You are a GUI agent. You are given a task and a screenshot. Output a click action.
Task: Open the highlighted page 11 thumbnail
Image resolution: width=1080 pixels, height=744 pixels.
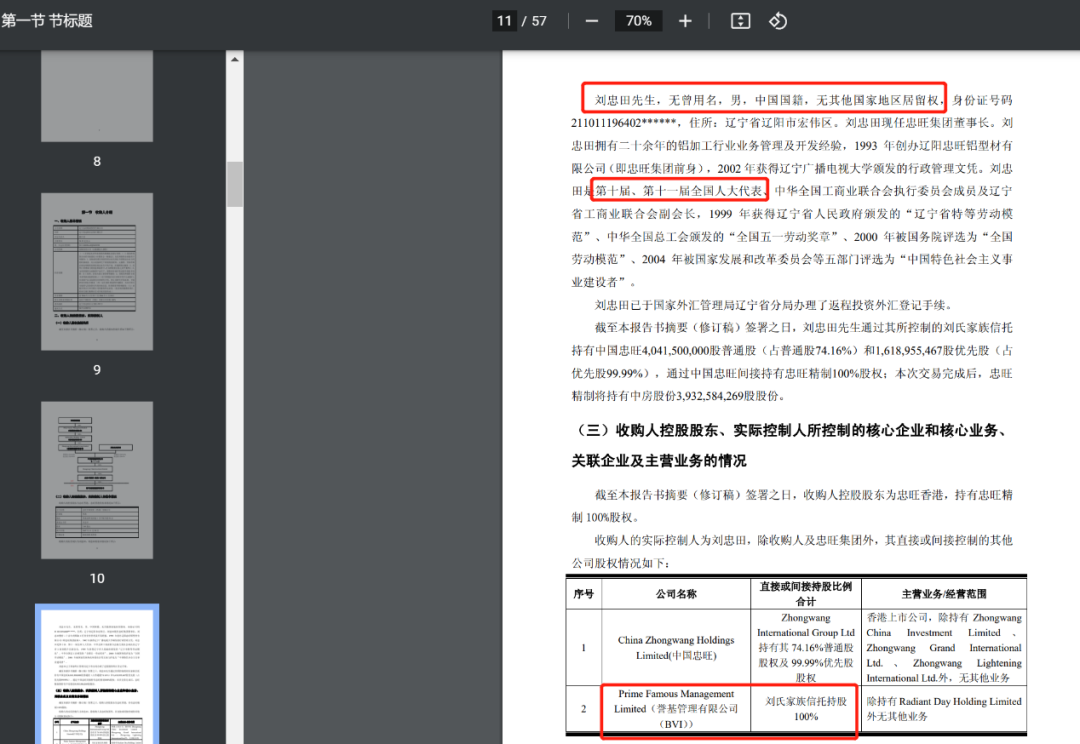[97, 676]
